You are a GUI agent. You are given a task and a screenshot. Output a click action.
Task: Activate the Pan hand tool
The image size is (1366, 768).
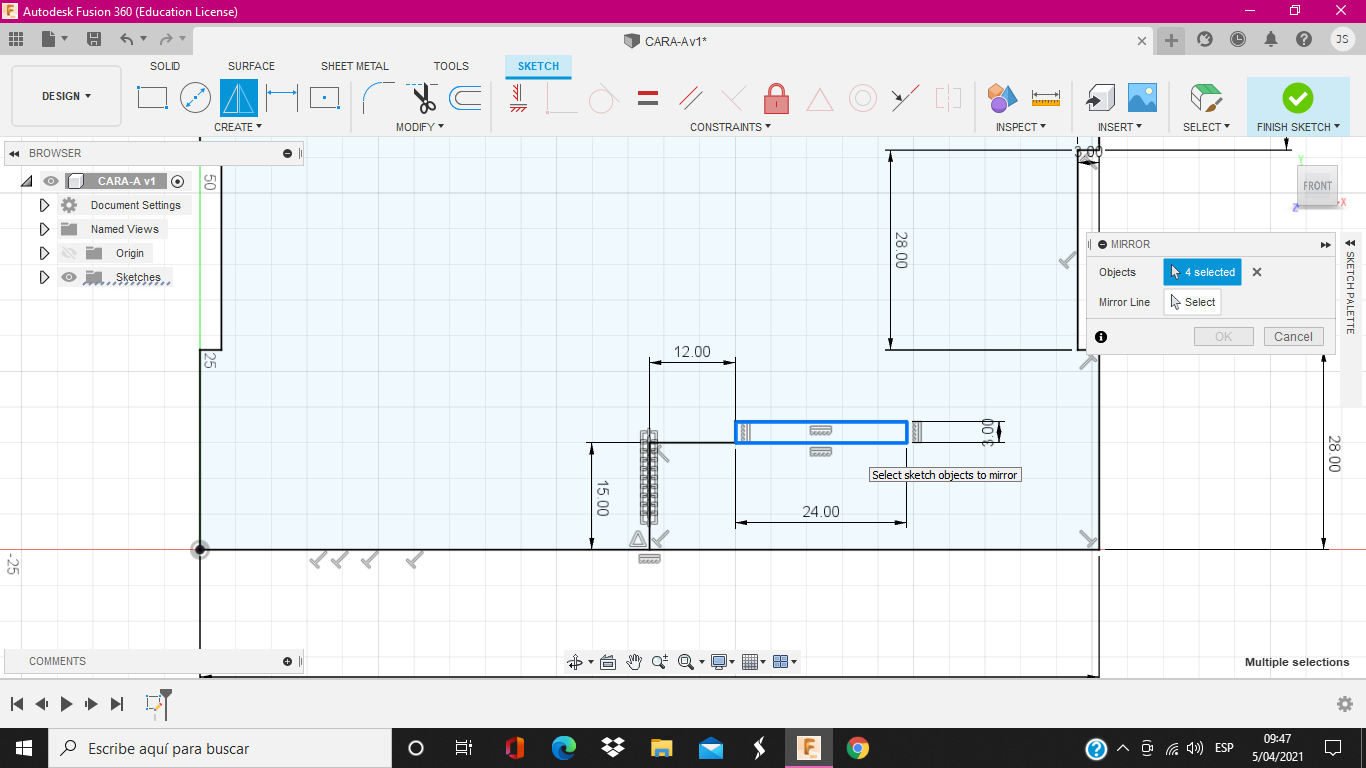click(634, 661)
